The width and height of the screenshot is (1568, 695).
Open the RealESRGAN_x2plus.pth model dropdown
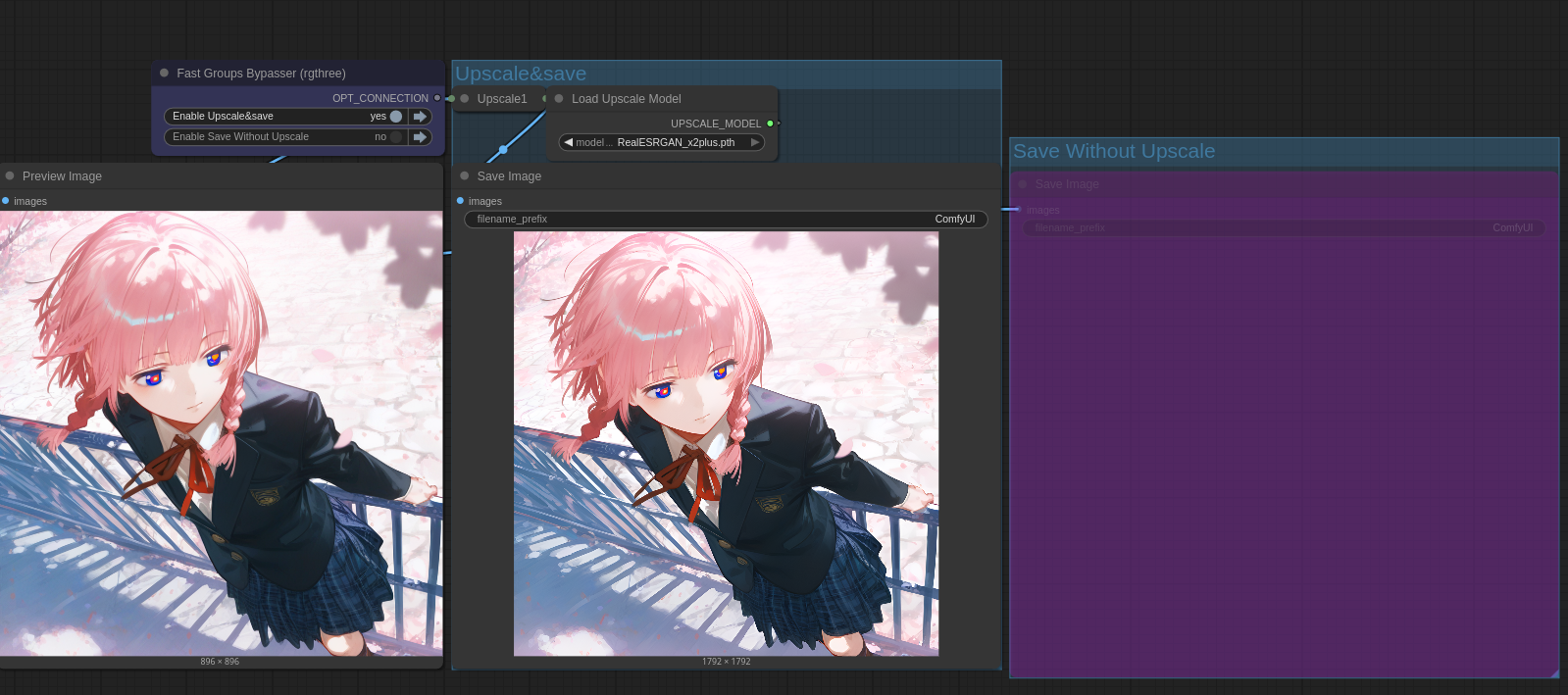click(662, 142)
